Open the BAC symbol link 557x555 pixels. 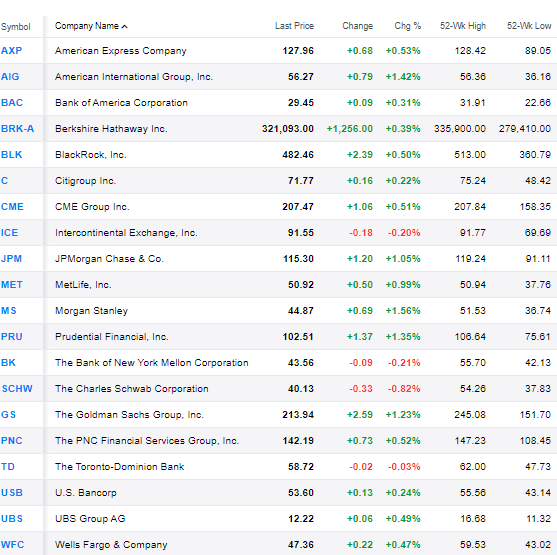(x=12, y=102)
